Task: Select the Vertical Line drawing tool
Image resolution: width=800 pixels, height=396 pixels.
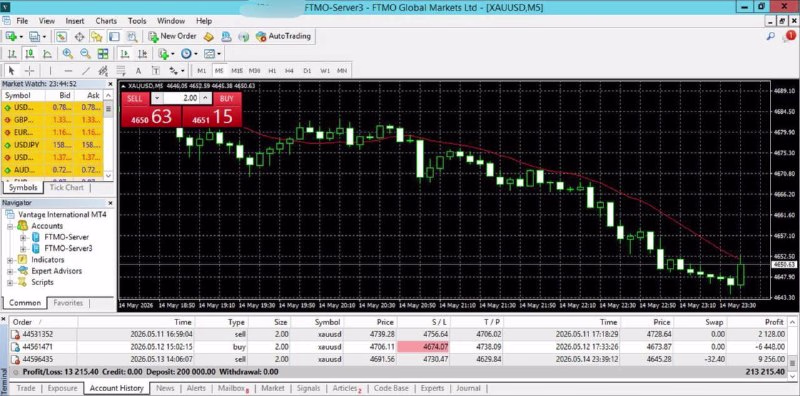Action: (x=50, y=70)
